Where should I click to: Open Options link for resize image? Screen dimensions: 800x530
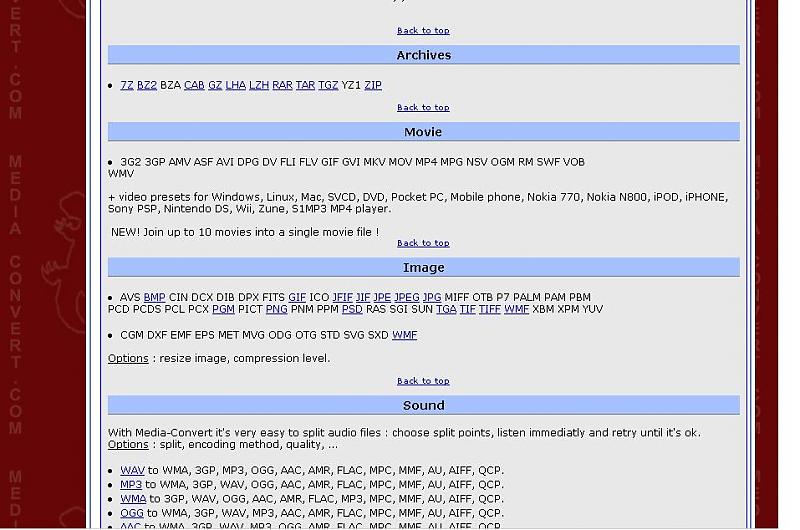128,359
